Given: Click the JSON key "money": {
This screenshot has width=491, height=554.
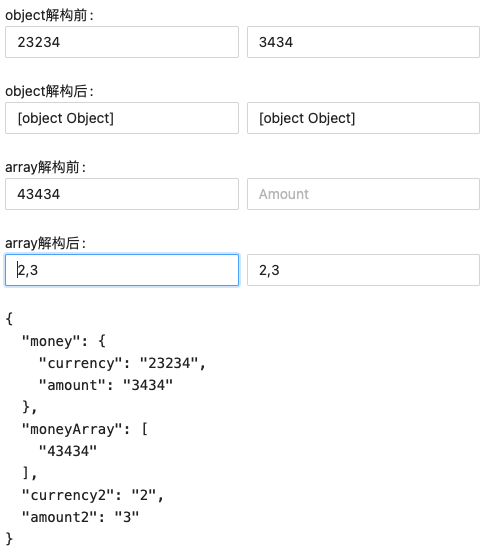Looking at the screenshot, I should pos(64,341).
